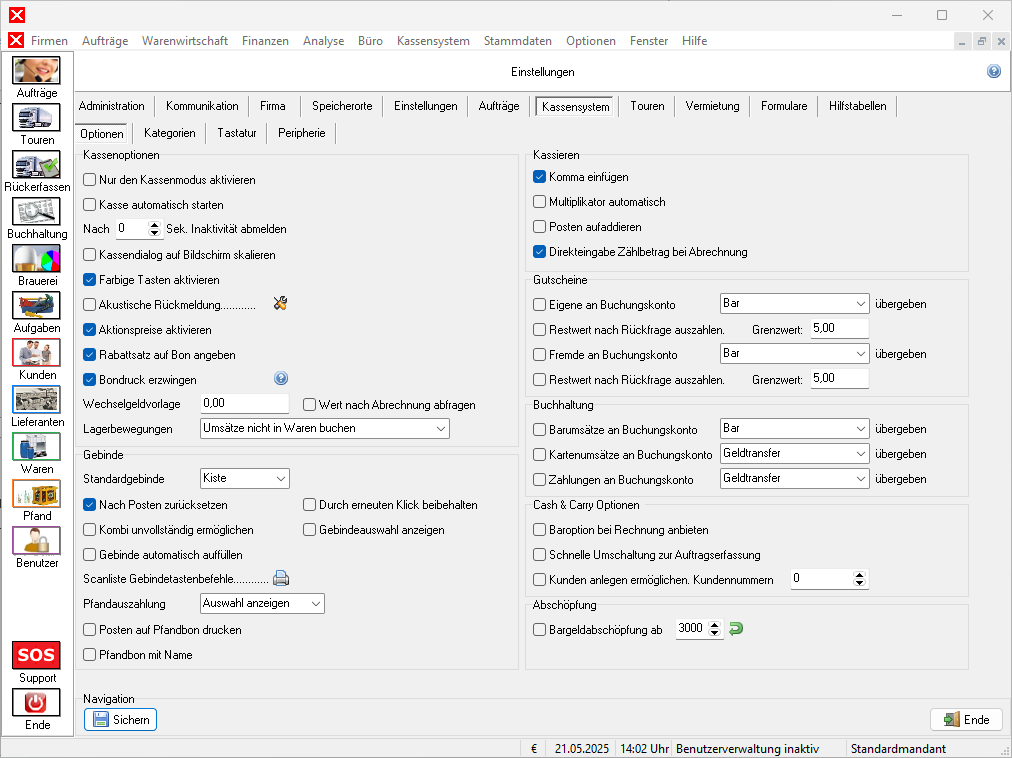Open the Lieferanten sidebar icon
The width and height of the screenshot is (1012, 758).
coord(36,400)
